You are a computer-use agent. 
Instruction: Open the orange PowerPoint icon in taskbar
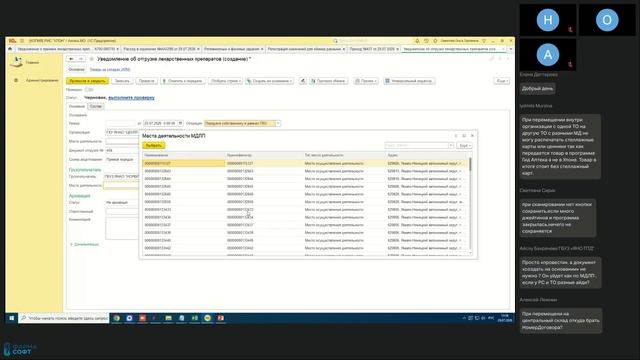(221, 318)
